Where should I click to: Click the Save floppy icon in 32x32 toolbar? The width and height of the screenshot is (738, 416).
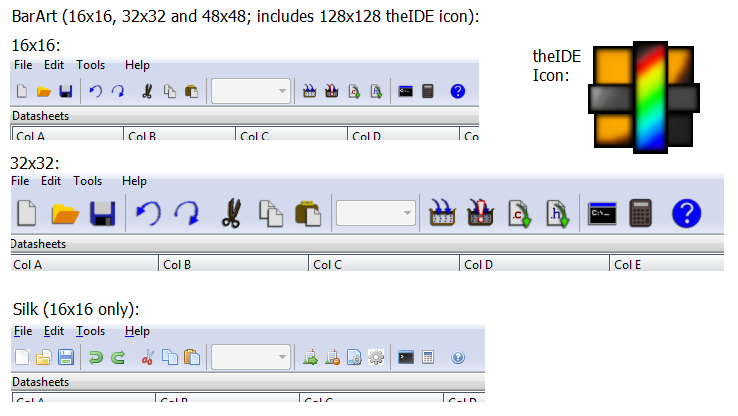101,213
